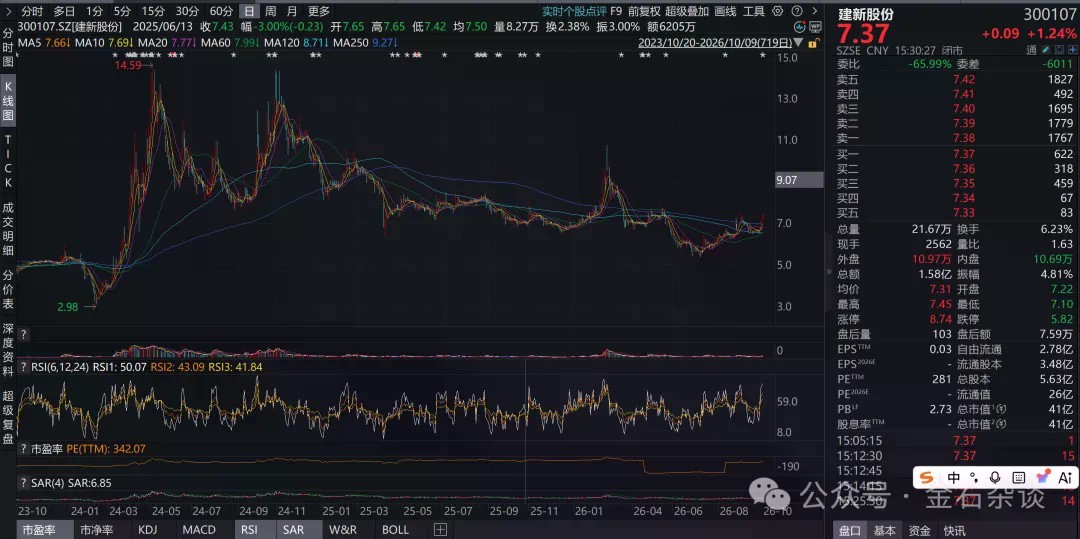
Task: Click the WP screen icon
Action: 815,27
